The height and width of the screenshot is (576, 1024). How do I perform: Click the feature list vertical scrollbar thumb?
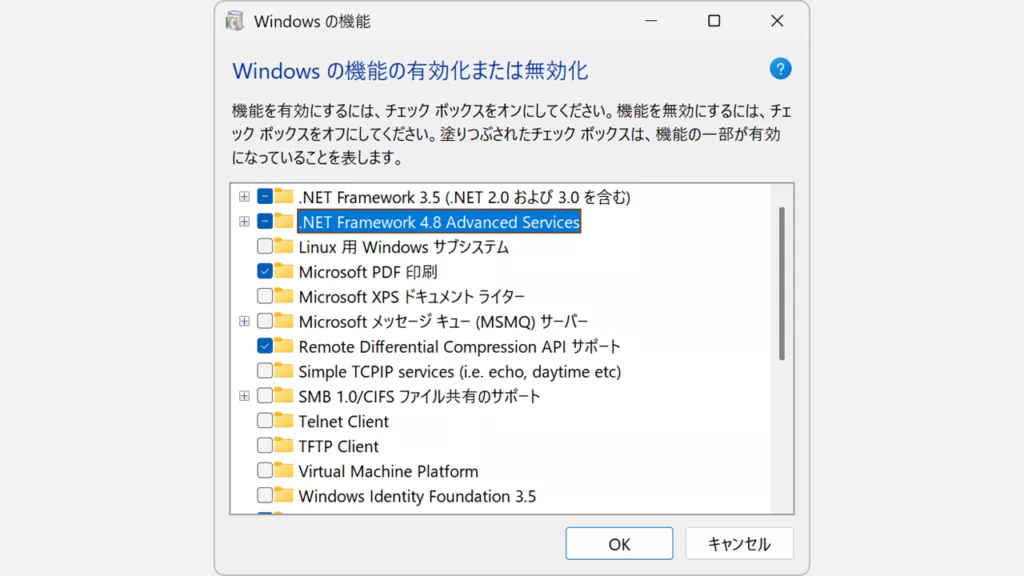pyautogui.click(x=782, y=283)
